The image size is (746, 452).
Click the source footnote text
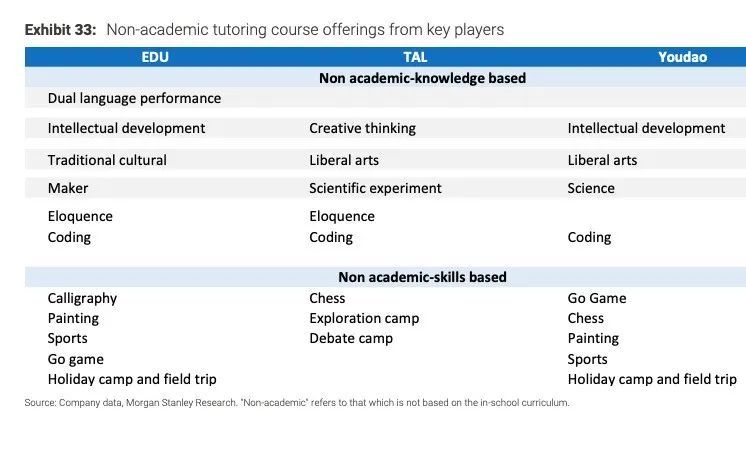[297, 403]
